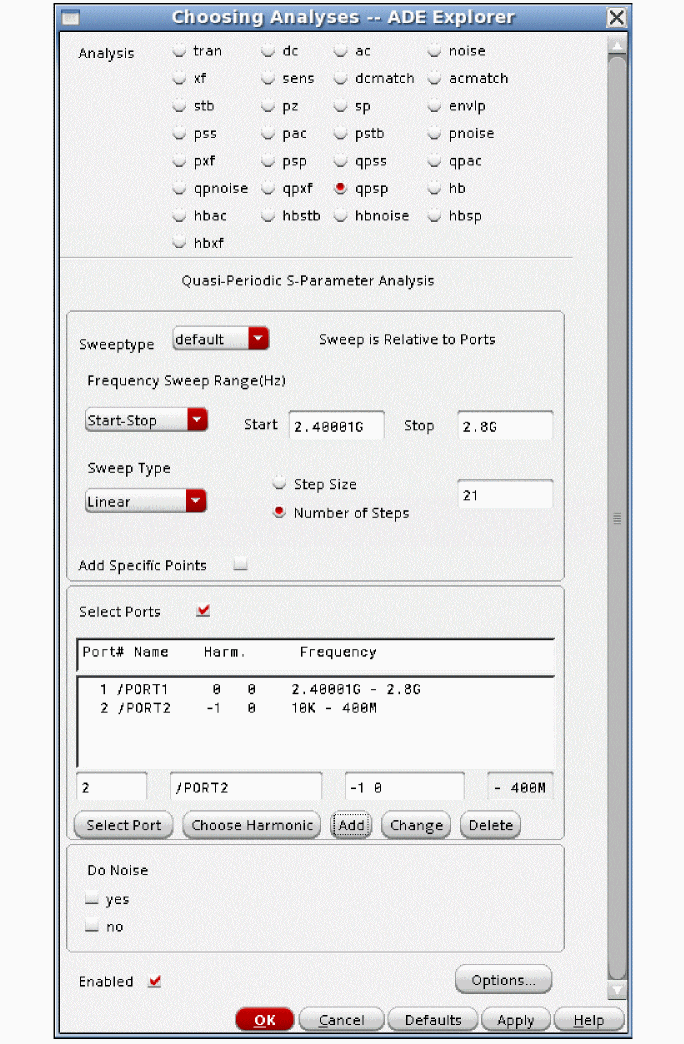Choose hbac analysis option
Image resolution: width=684 pixels, height=1044 pixels.
point(179,216)
